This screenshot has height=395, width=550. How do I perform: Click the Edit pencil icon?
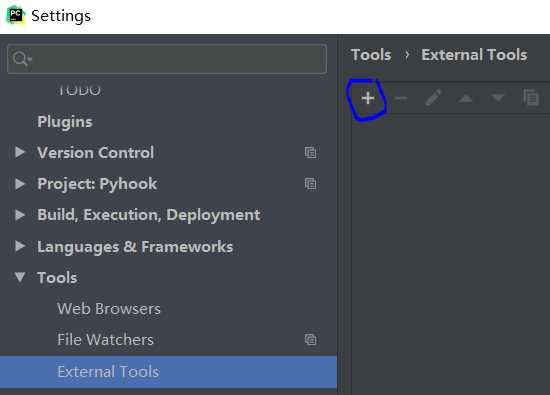click(433, 98)
